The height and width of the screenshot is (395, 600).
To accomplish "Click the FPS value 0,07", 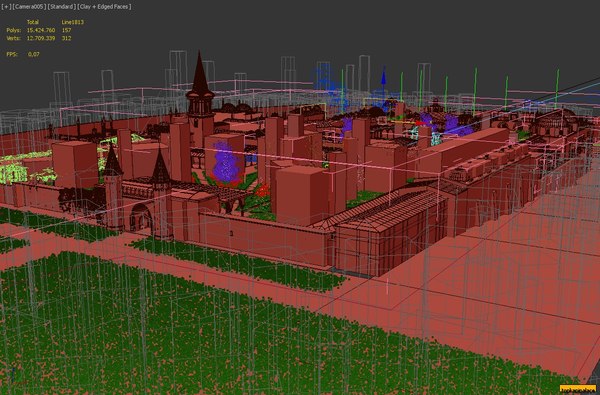I will pyautogui.click(x=34, y=54).
